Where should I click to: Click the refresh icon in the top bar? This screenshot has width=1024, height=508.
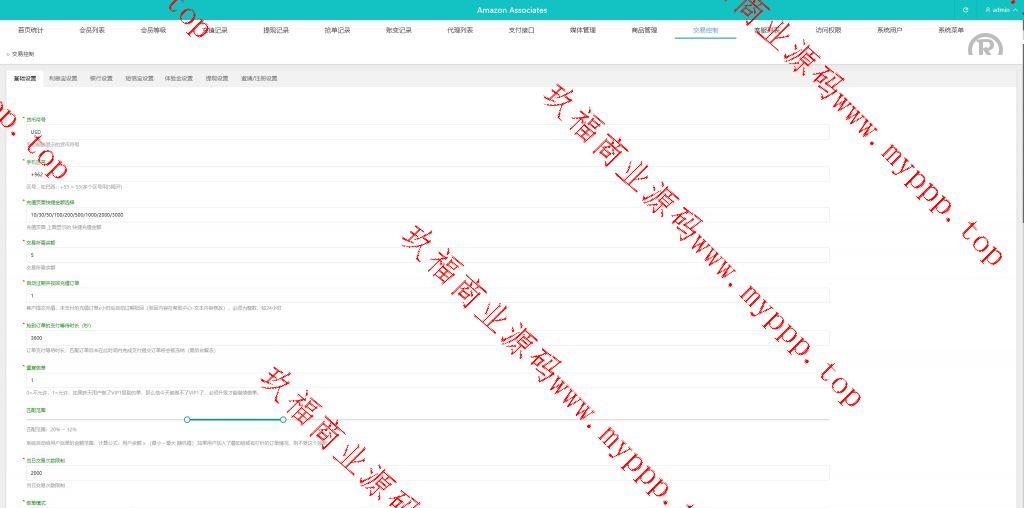965,10
